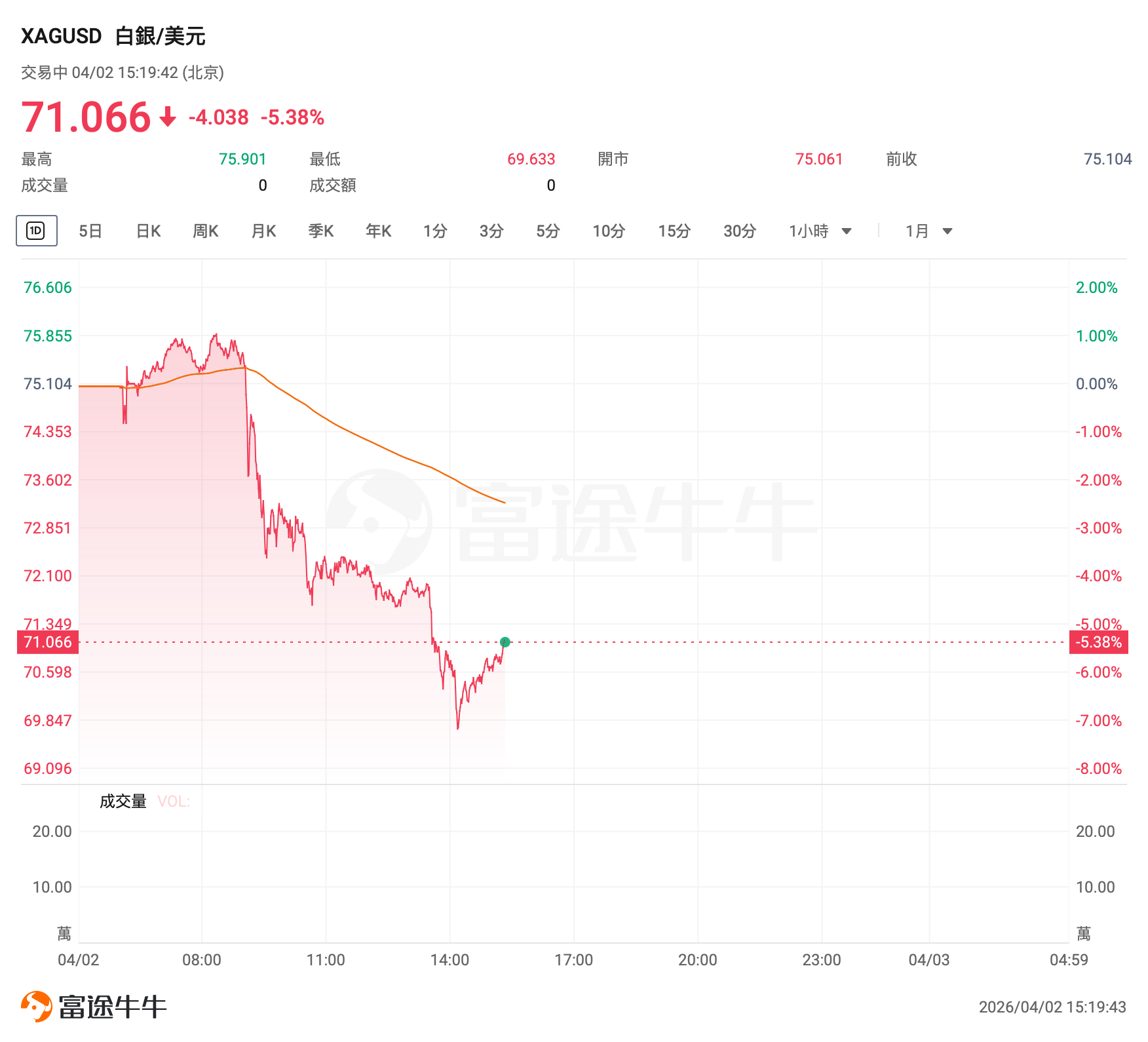Select the 1D intraday chart icon

(36, 231)
